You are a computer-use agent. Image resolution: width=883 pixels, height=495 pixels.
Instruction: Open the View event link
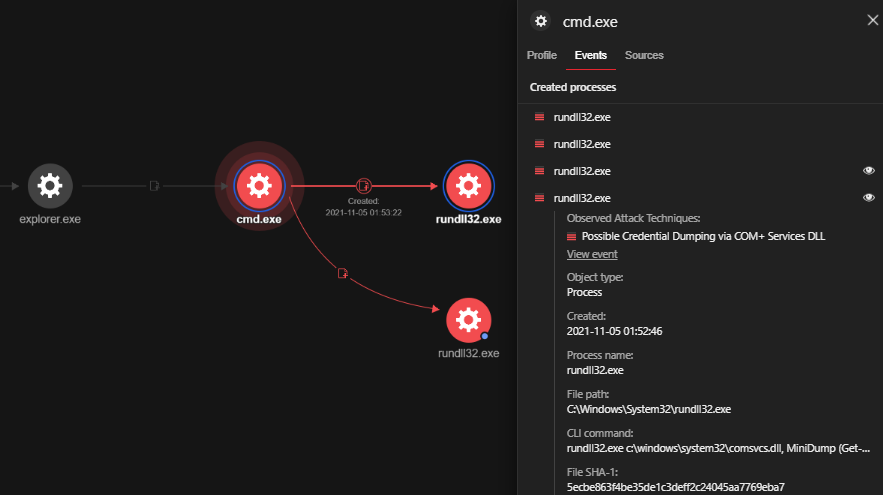[592, 254]
